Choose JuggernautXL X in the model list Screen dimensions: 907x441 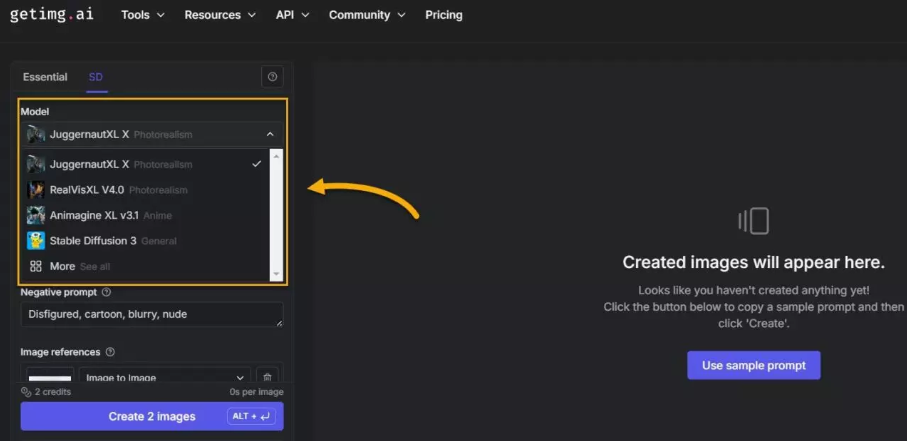145,164
